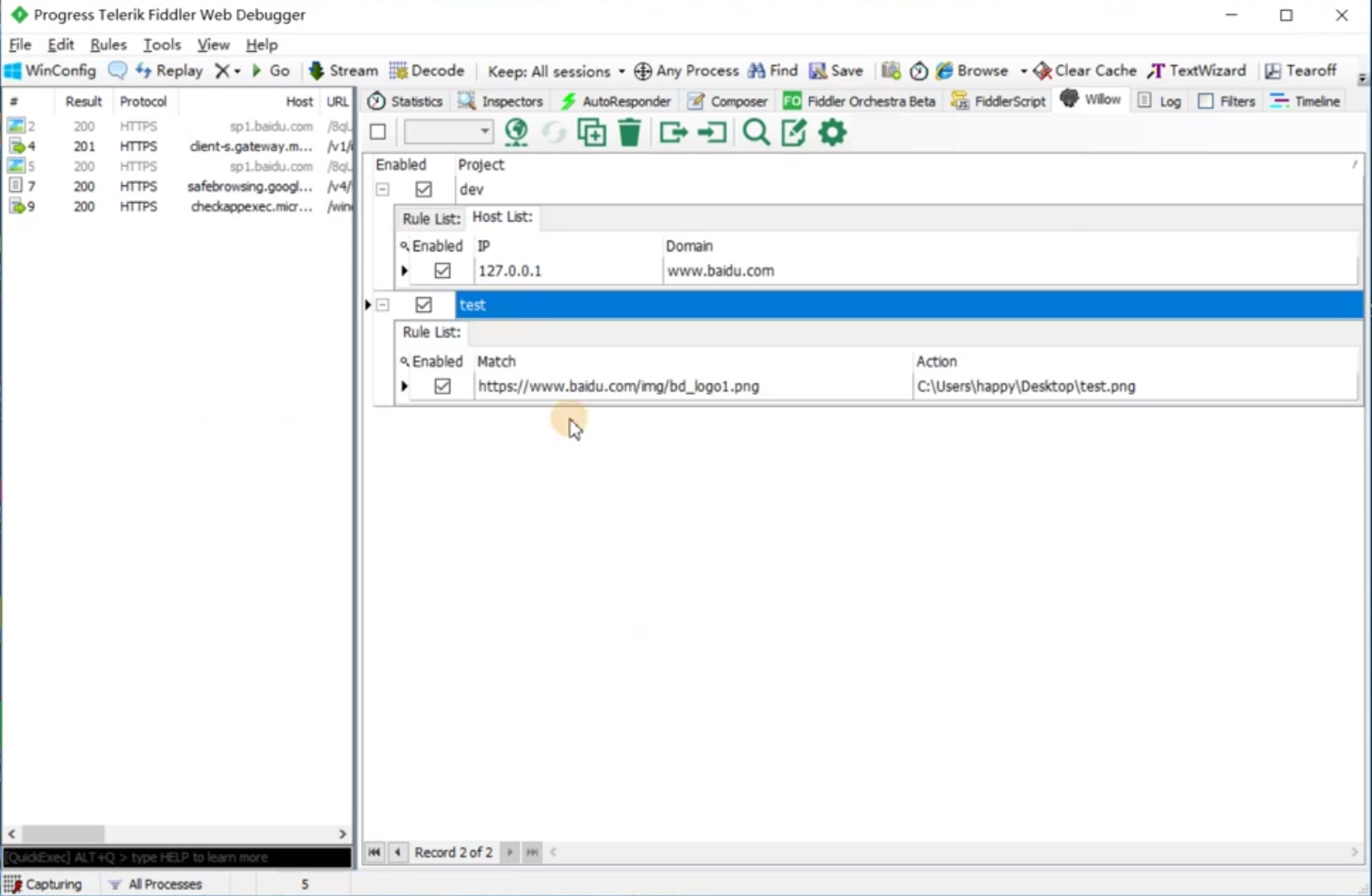This screenshot has width=1372, height=896.
Task: Click the export arrow icon
Action: click(673, 132)
